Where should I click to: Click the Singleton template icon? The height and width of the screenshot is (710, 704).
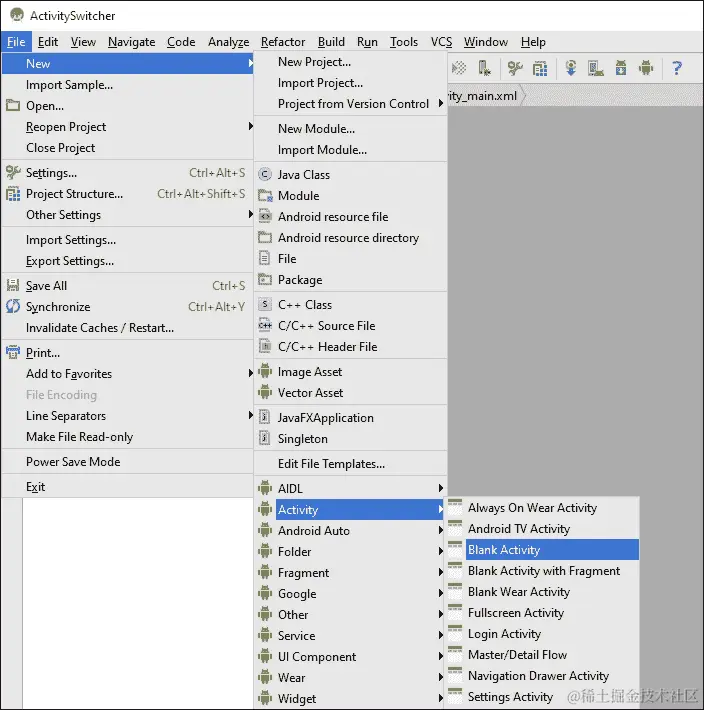click(x=264, y=438)
